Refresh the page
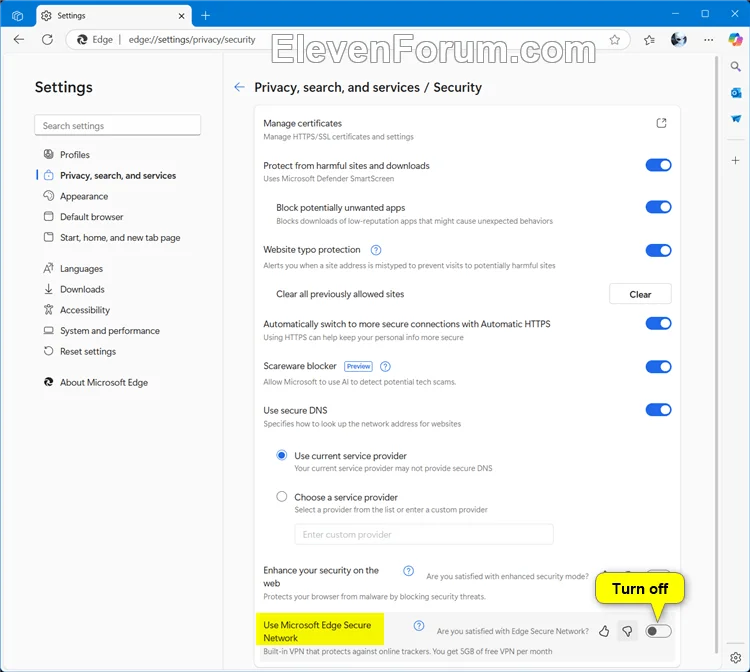The width and height of the screenshot is (750, 672). tap(47, 40)
